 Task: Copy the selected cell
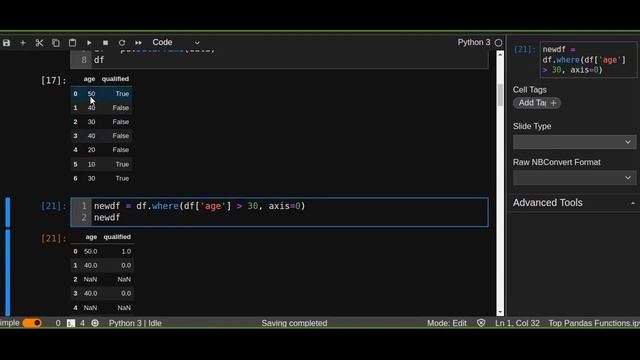56,42
